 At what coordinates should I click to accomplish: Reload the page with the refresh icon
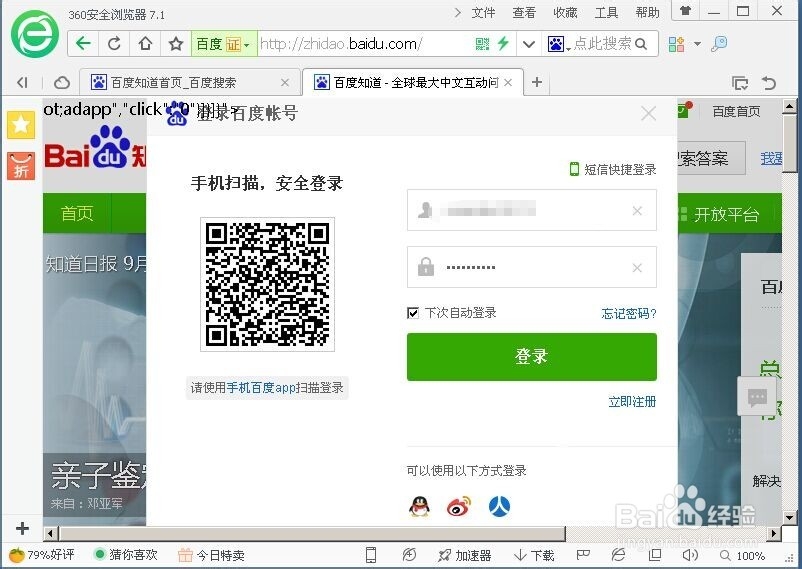114,44
